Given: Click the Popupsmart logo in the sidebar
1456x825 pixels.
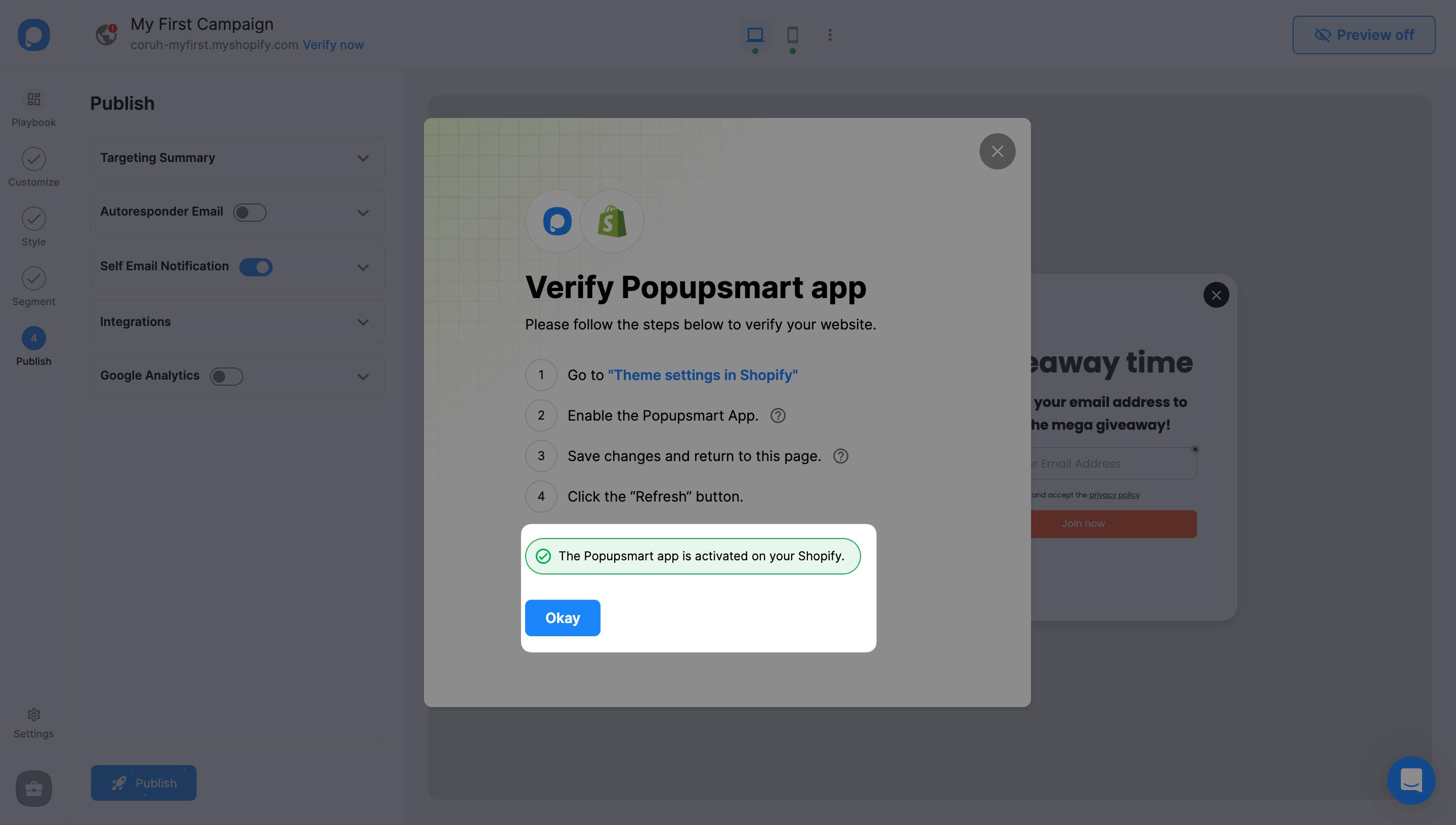Looking at the screenshot, I should tap(33, 35).
